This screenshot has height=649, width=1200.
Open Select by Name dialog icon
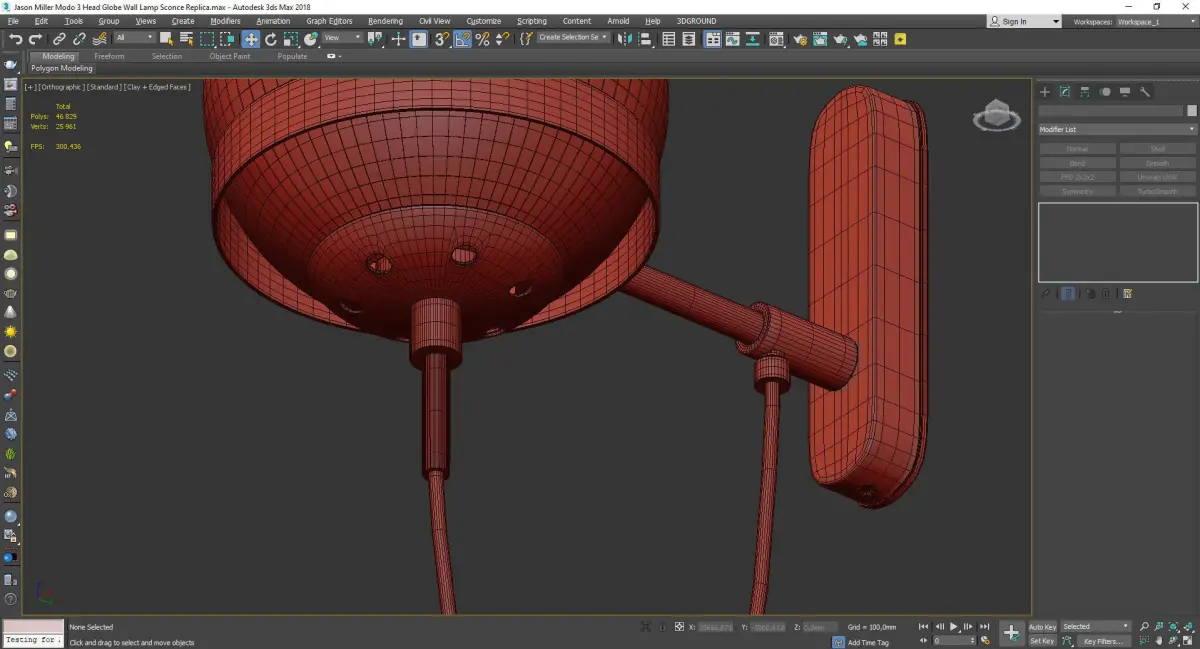coord(186,39)
